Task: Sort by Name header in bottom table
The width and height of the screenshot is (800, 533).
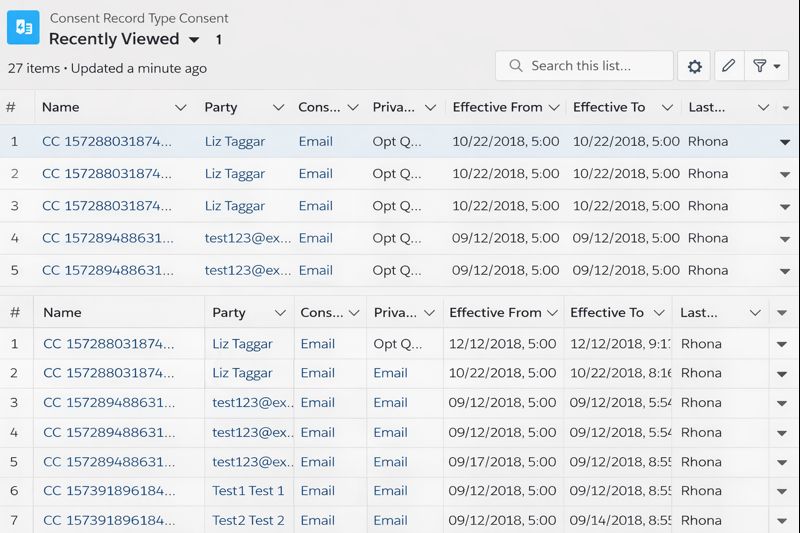Action: [x=62, y=313]
